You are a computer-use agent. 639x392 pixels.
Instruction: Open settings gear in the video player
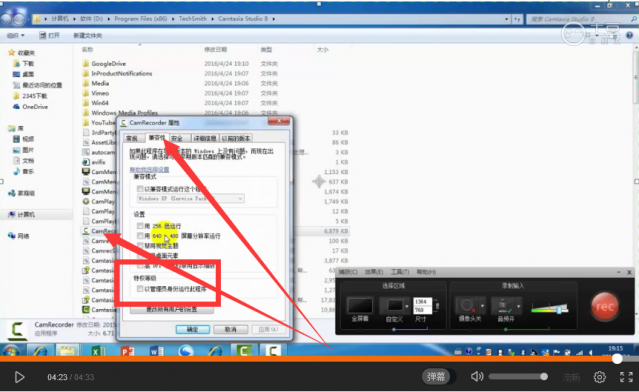[599, 377]
